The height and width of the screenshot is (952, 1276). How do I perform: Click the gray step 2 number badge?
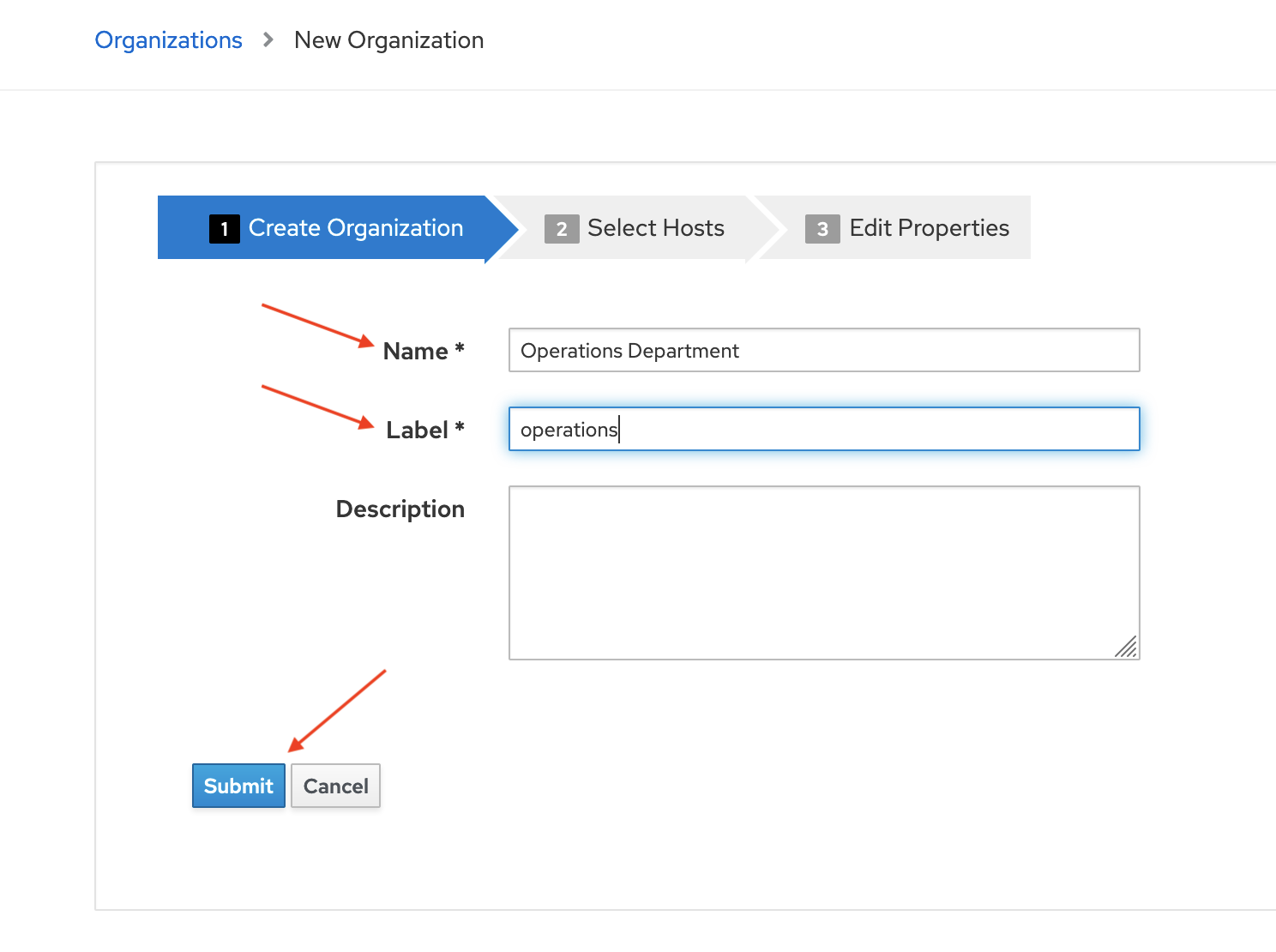[x=562, y=229]
